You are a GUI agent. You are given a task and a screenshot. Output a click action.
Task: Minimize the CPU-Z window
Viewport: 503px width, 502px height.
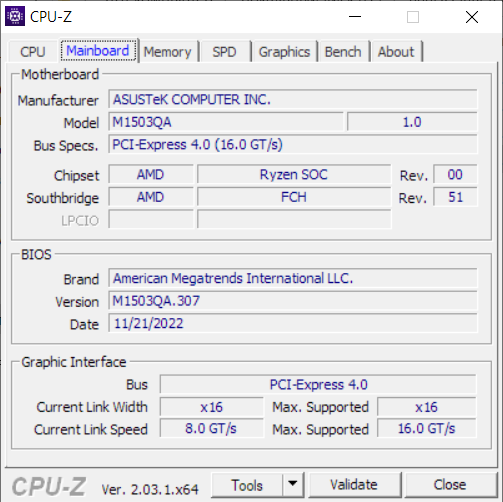point(355,16)
